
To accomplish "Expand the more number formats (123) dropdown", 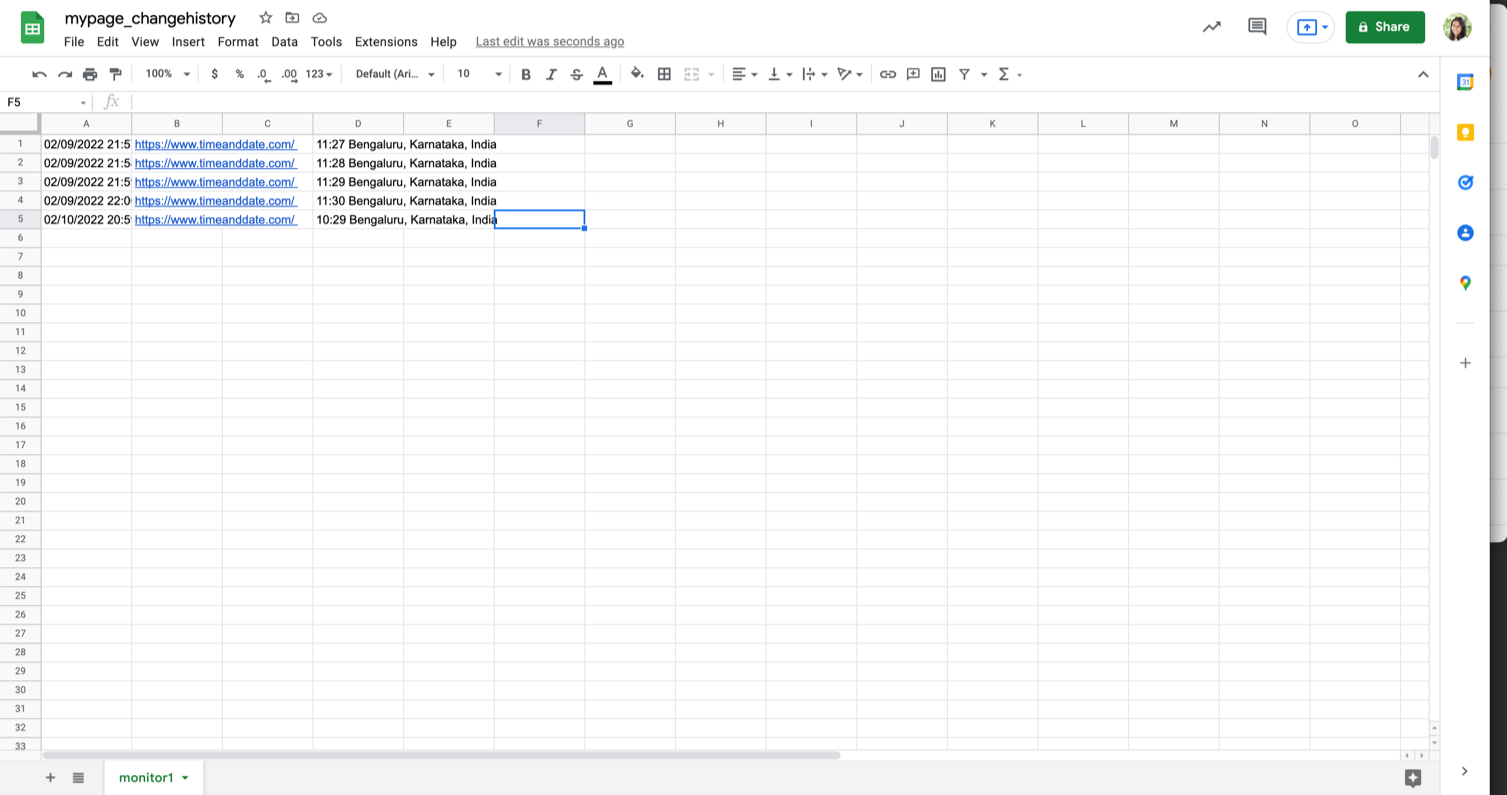I will coord(317,74).
